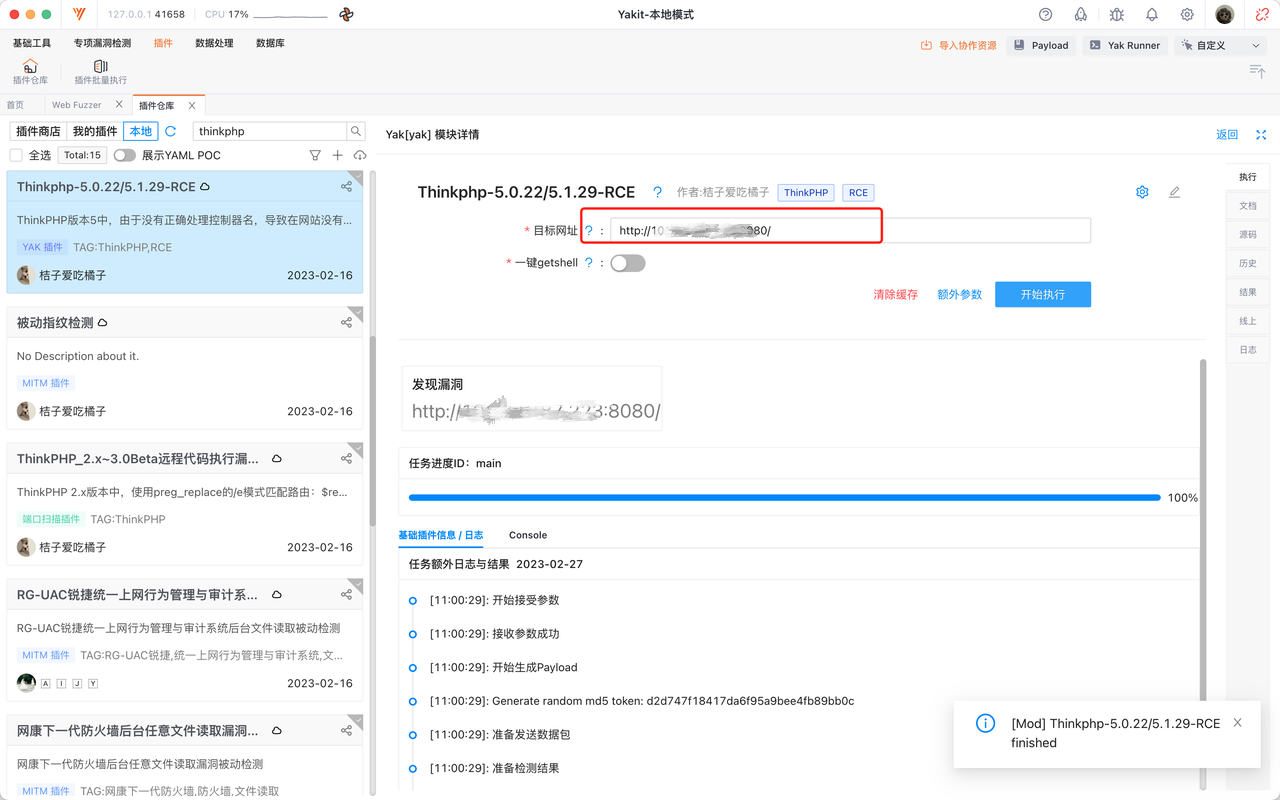Click help icon beside 一键getshell
Image resolution: width=1280 pixels, height=800 pixels.
coord(589,263)
